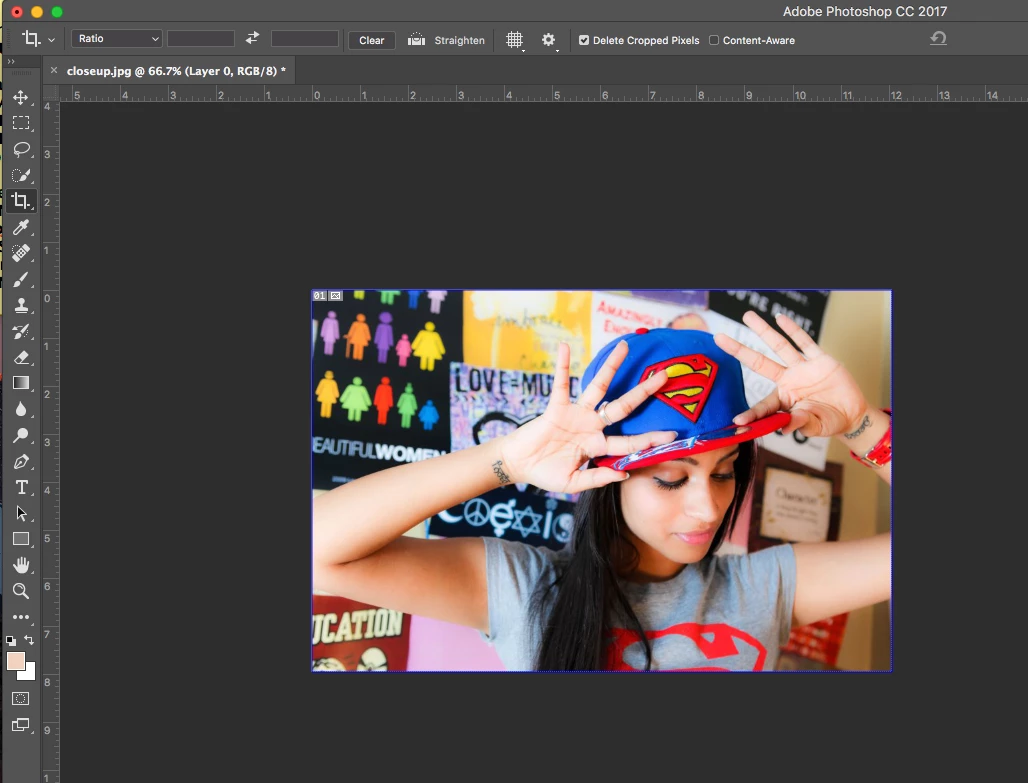
Task: Select the Crop tool in toolbar
Action: [20, 201]
